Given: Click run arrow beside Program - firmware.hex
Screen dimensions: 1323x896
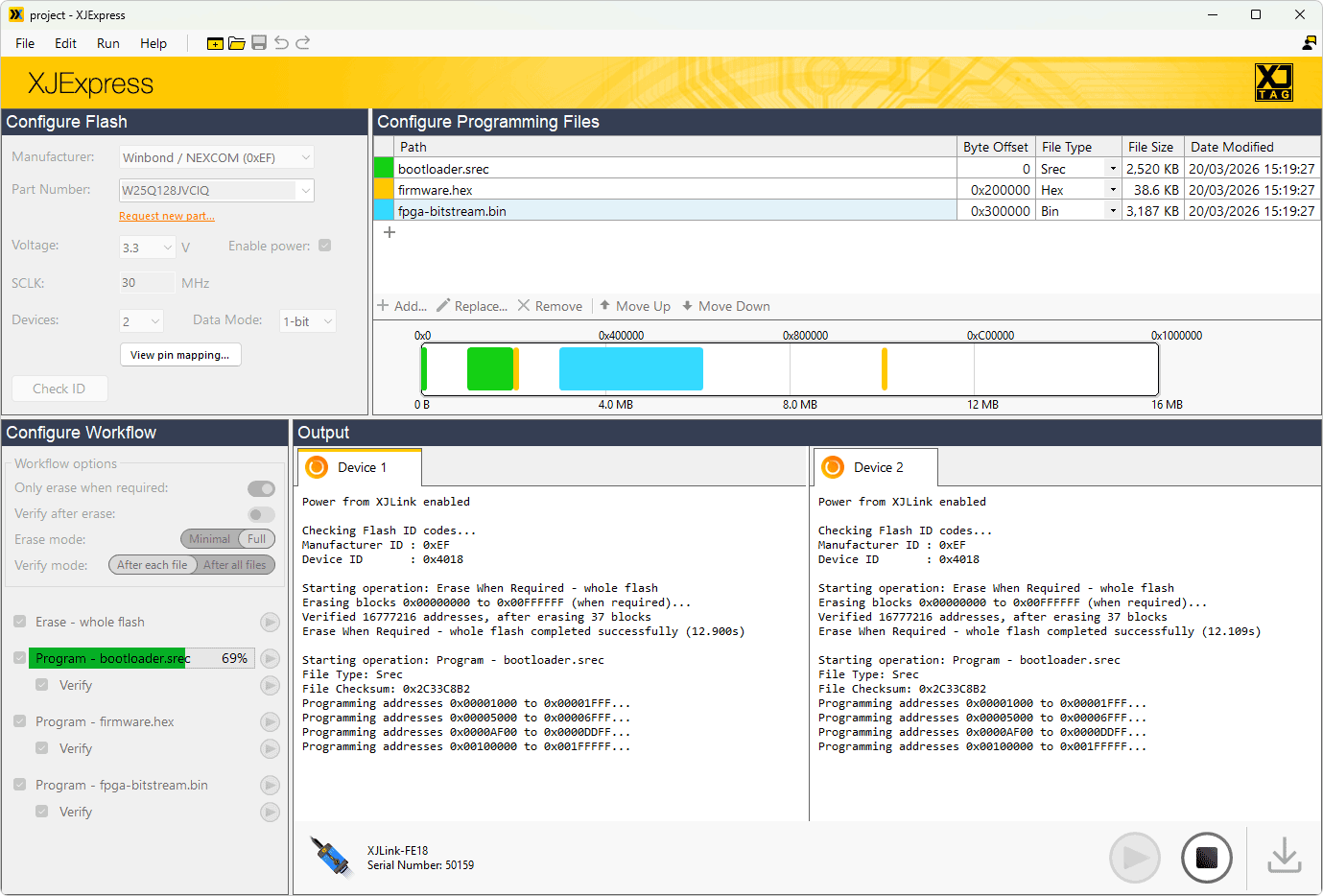Looking at the screenshot, I should point(271,722).
